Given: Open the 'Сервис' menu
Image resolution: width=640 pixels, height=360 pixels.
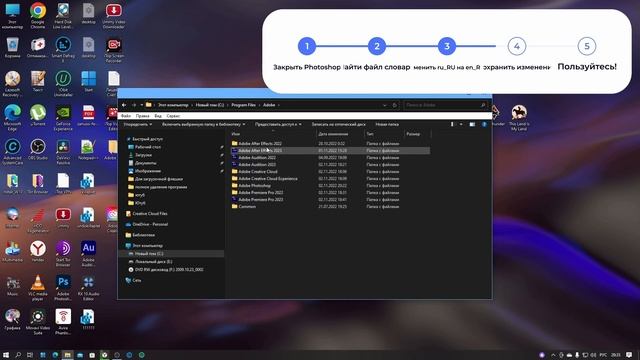Looking at the screenshot, I should click(x=173, y=116).
